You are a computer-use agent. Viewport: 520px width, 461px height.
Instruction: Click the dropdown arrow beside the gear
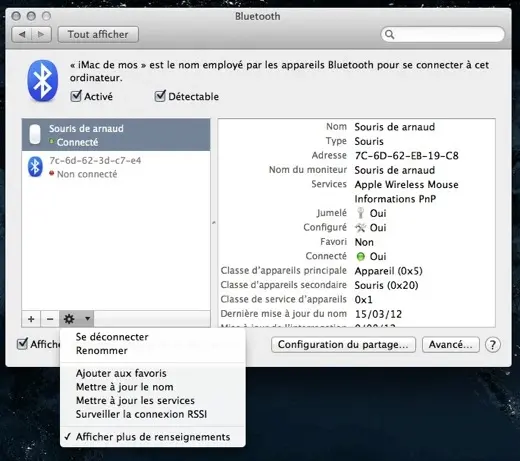(87, 319)
